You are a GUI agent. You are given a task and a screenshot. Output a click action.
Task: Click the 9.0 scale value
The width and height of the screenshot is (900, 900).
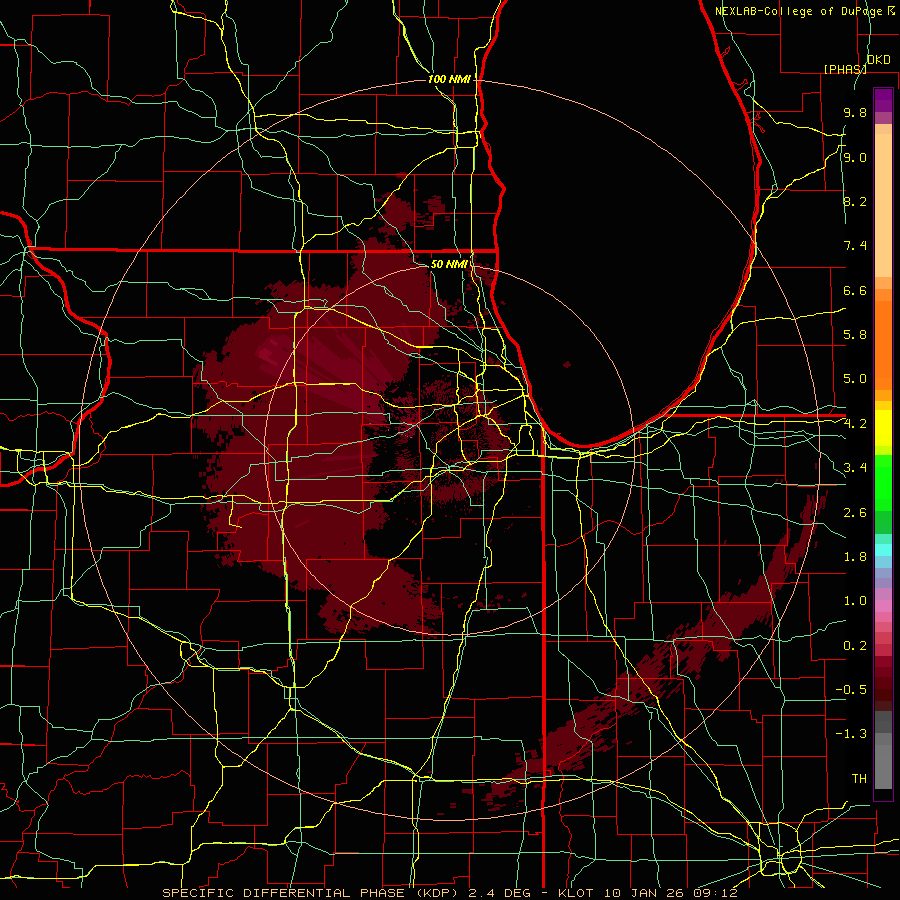click(855, 157)
